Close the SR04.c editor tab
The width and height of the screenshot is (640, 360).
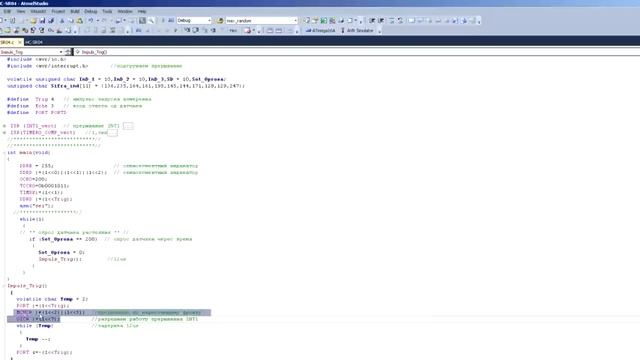click(20, 42)
